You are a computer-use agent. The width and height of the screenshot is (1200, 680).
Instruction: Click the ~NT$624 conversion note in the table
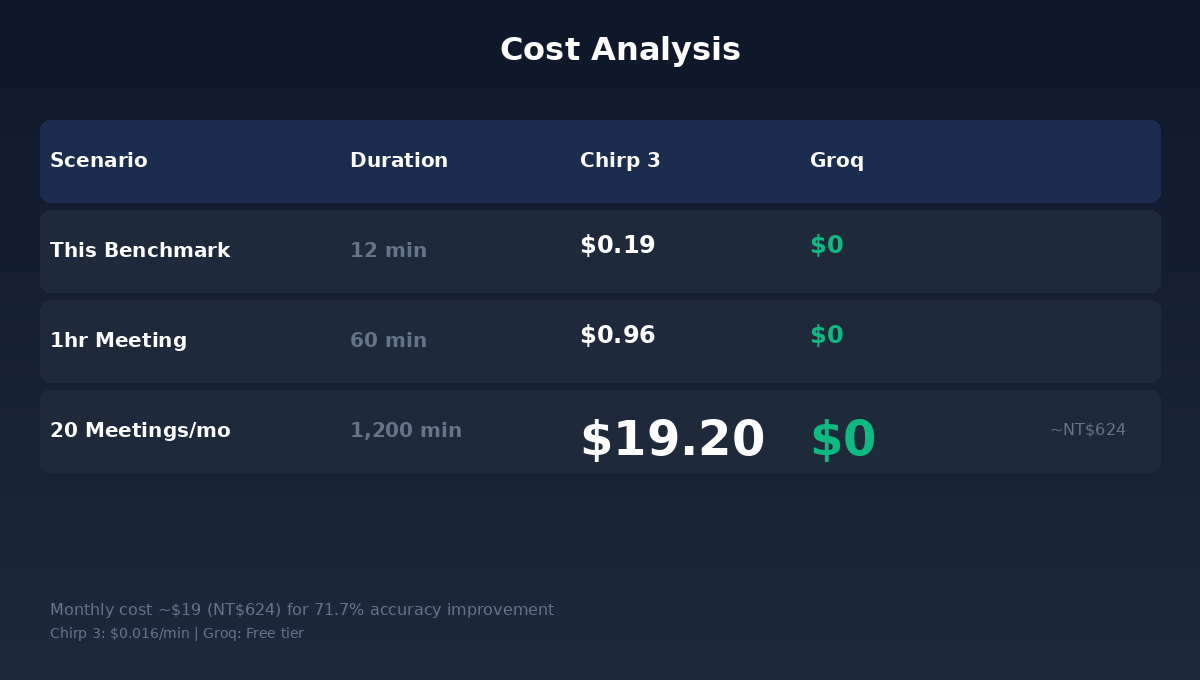1087,430
